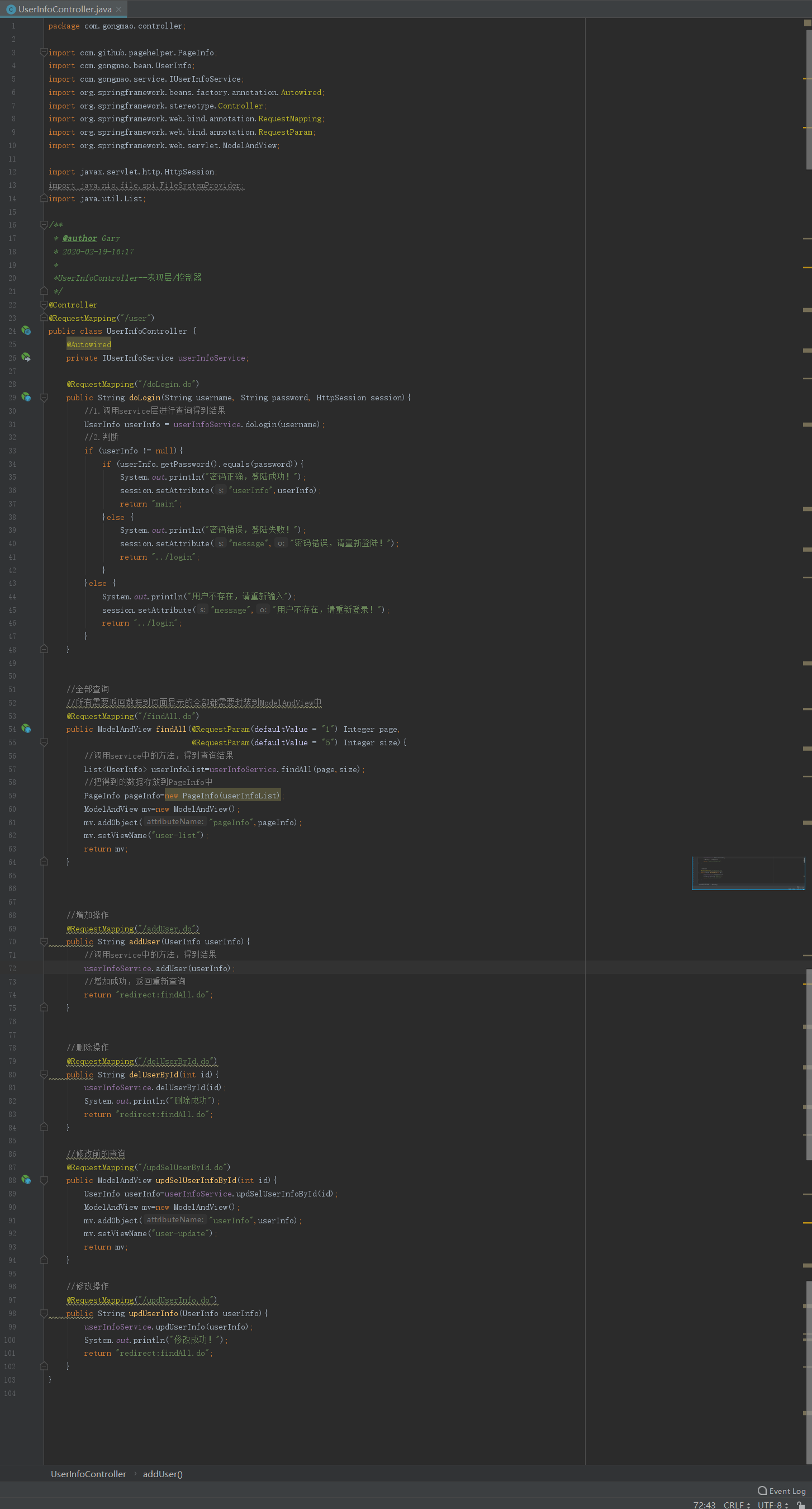Click the highlighted @Autowired annotation
The height and width of the screenshot is (1509, 812).
pyautogui.click(x=88, y=344)
